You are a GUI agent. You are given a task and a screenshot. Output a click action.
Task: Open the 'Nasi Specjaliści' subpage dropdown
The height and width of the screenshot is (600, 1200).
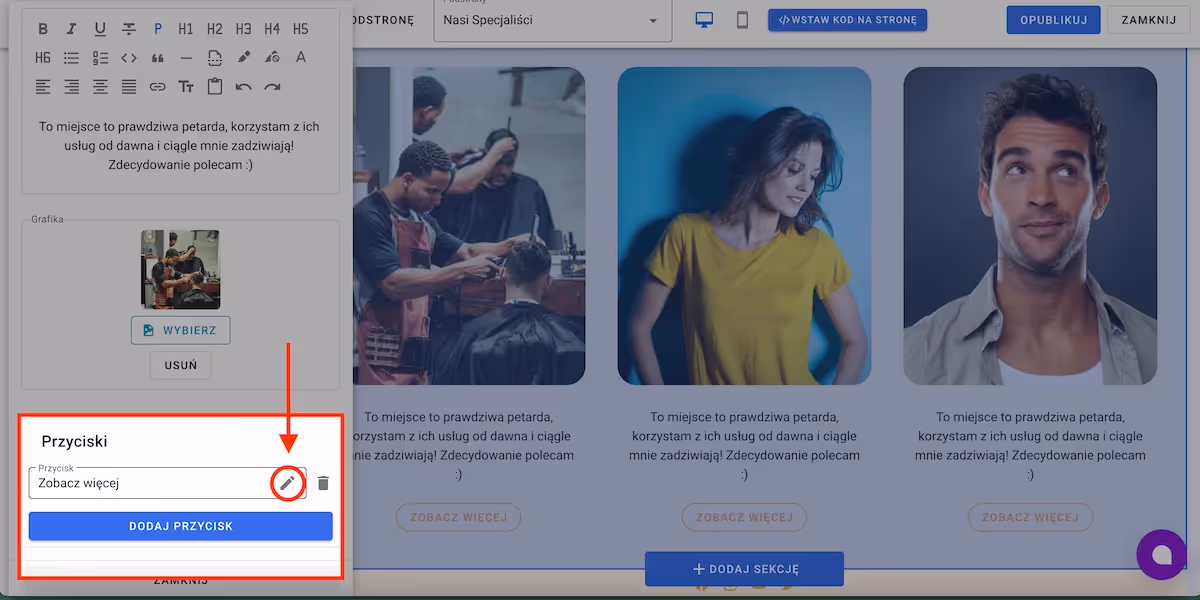pos(552,20)
